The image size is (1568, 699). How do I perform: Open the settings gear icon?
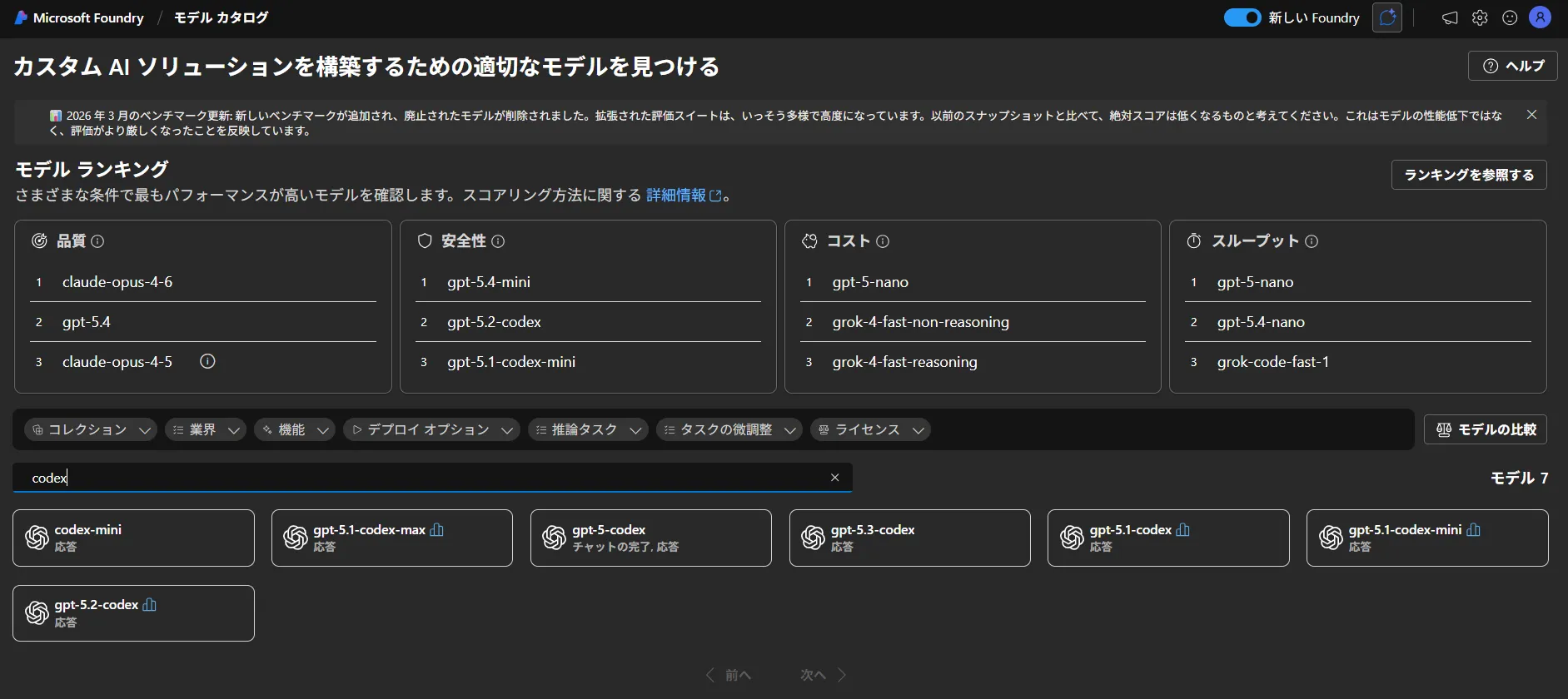(x=1480, y=17)
